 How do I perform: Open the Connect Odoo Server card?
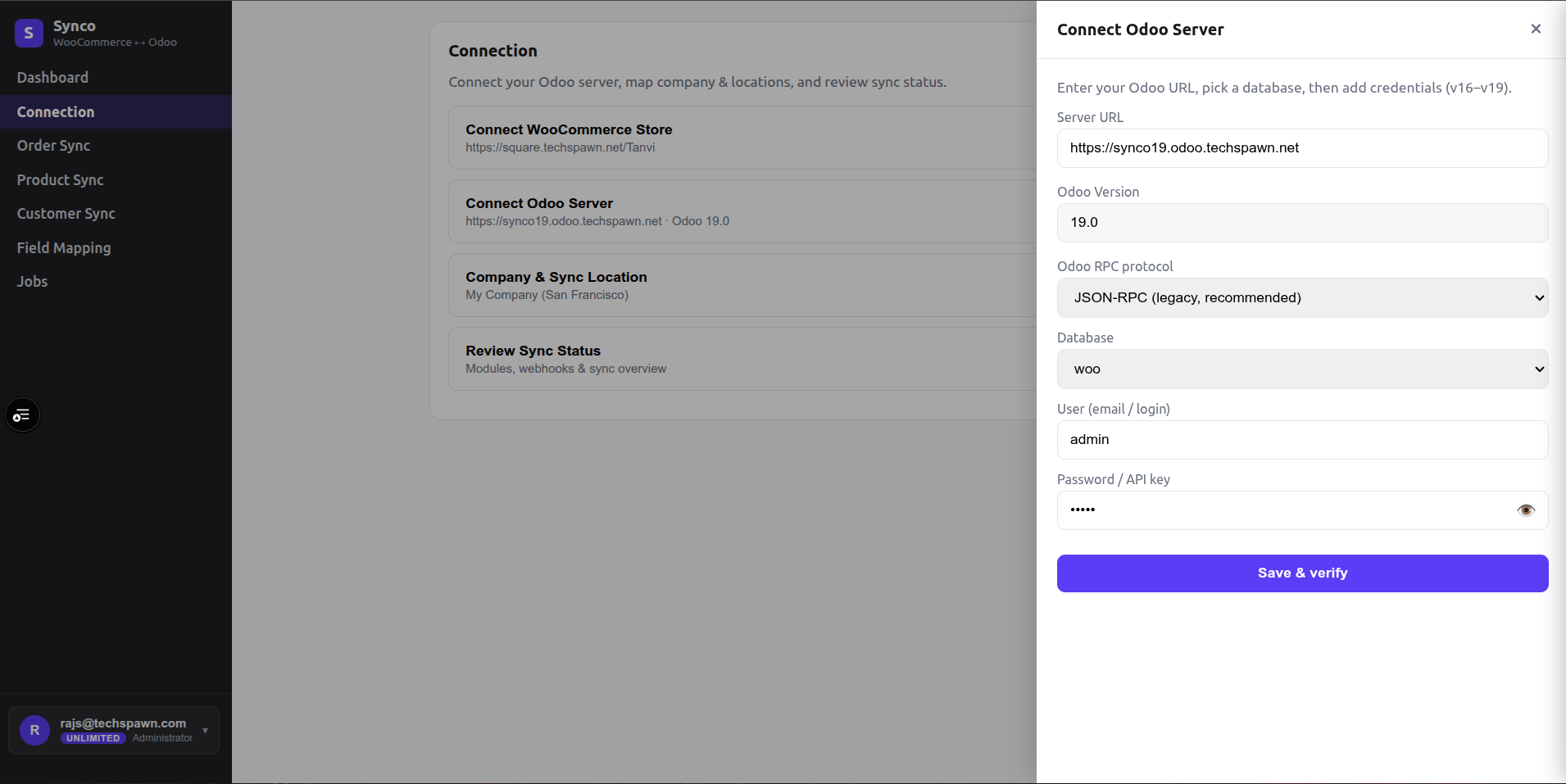[742, 211]
